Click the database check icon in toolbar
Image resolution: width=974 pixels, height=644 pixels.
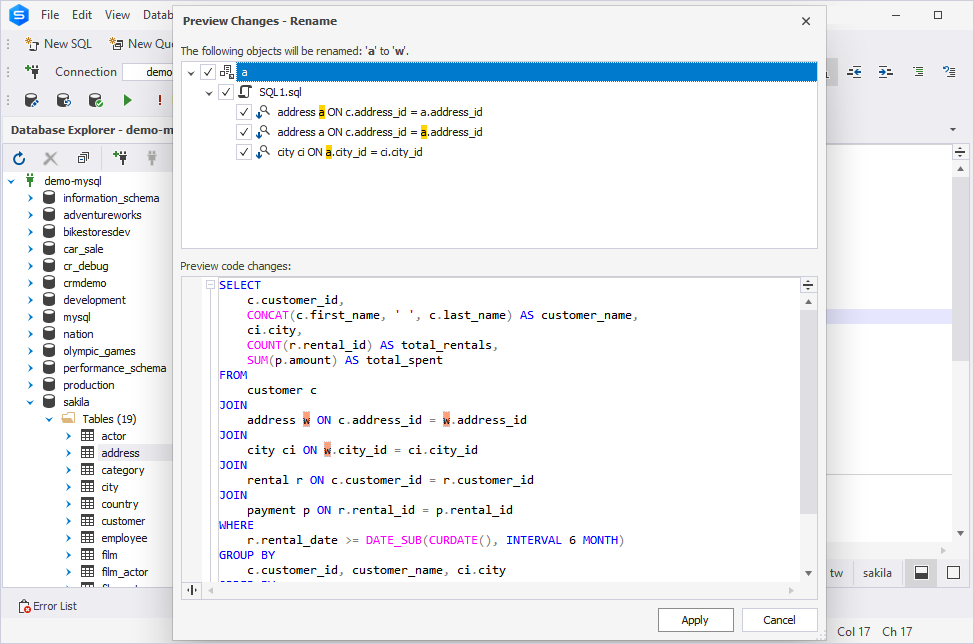pos(96,100)
